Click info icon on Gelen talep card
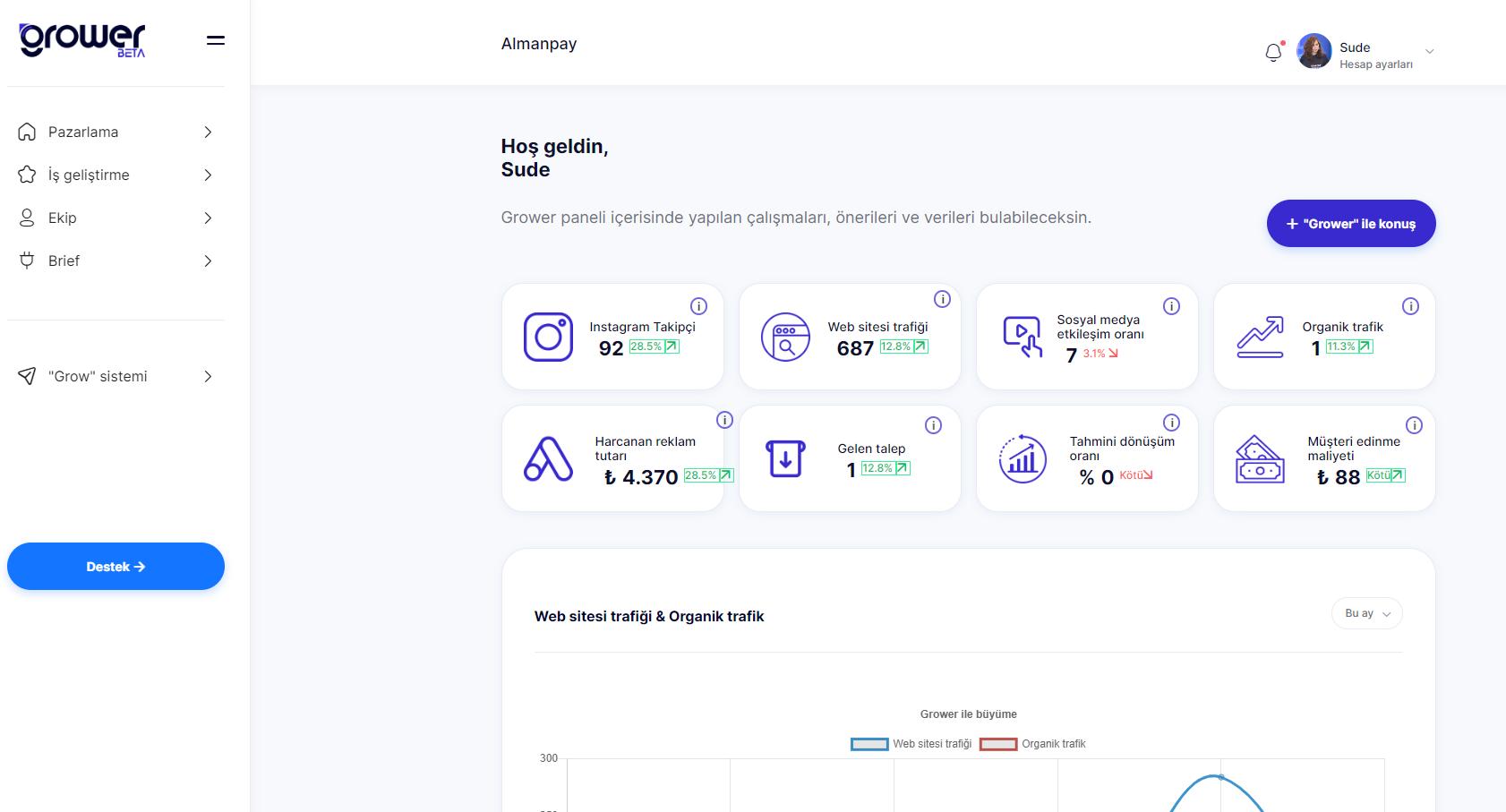1506x812 pixels. (x=933, y=425)
